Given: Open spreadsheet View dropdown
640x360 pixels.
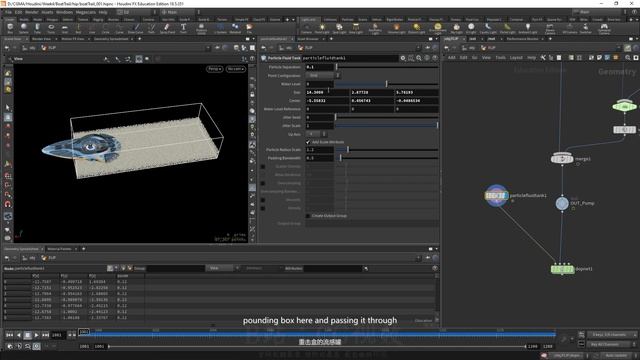Looking at the screenshot, I should pyautogui.click(x=222, y=268).
